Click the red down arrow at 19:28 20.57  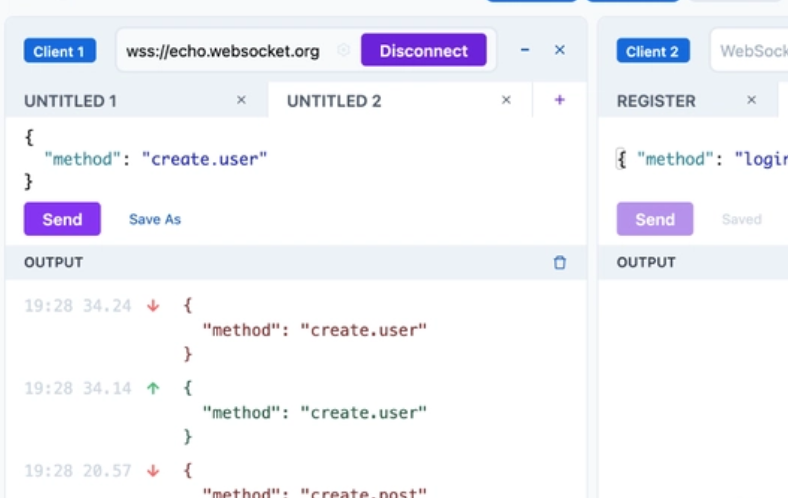[x=153, y=471]
